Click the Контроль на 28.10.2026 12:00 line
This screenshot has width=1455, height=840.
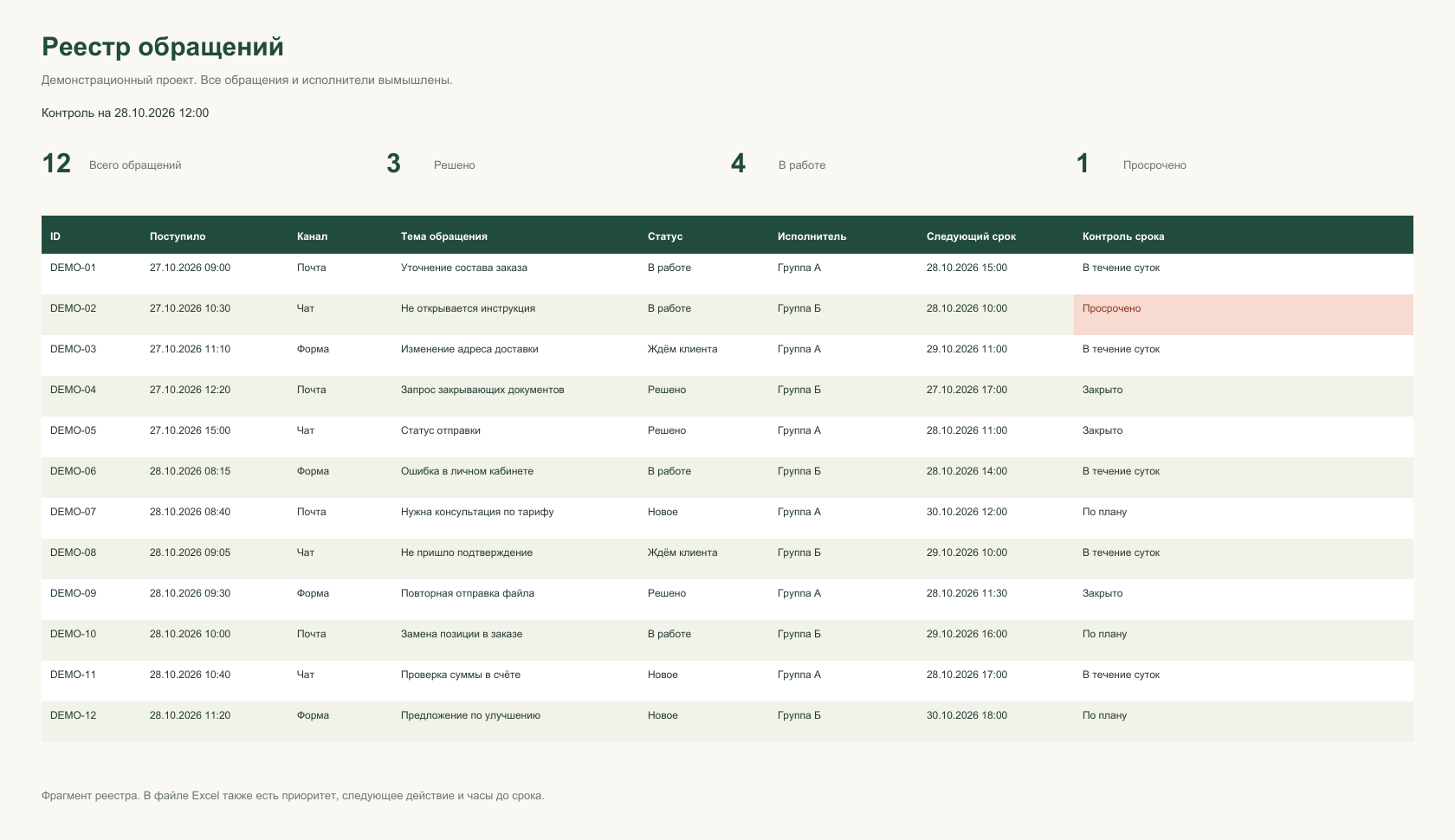click(125, 113)
